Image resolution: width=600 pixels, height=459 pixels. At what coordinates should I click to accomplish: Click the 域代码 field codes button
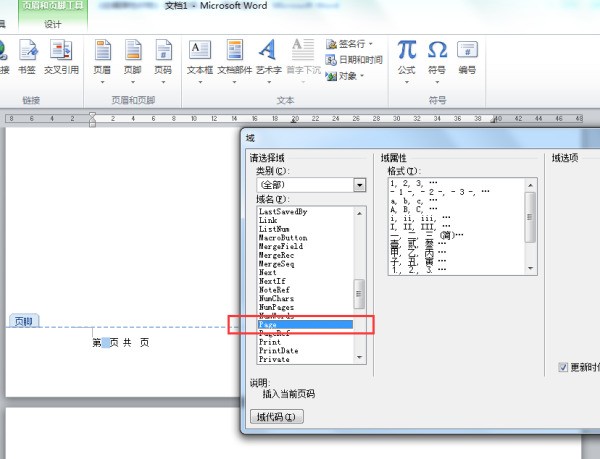coord(276,417)
